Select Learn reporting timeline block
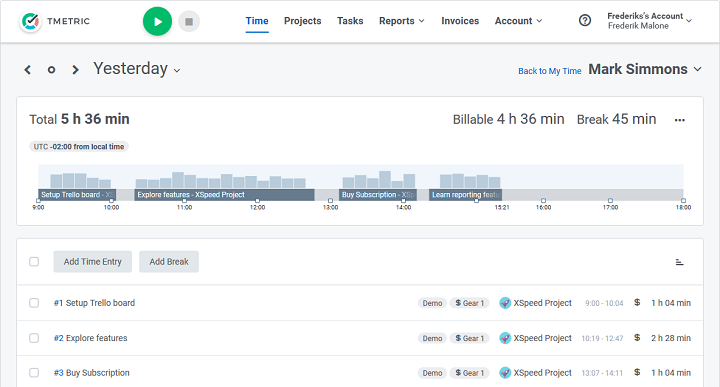The width and height of the screenshot is (720, 387). pos(465,195)
